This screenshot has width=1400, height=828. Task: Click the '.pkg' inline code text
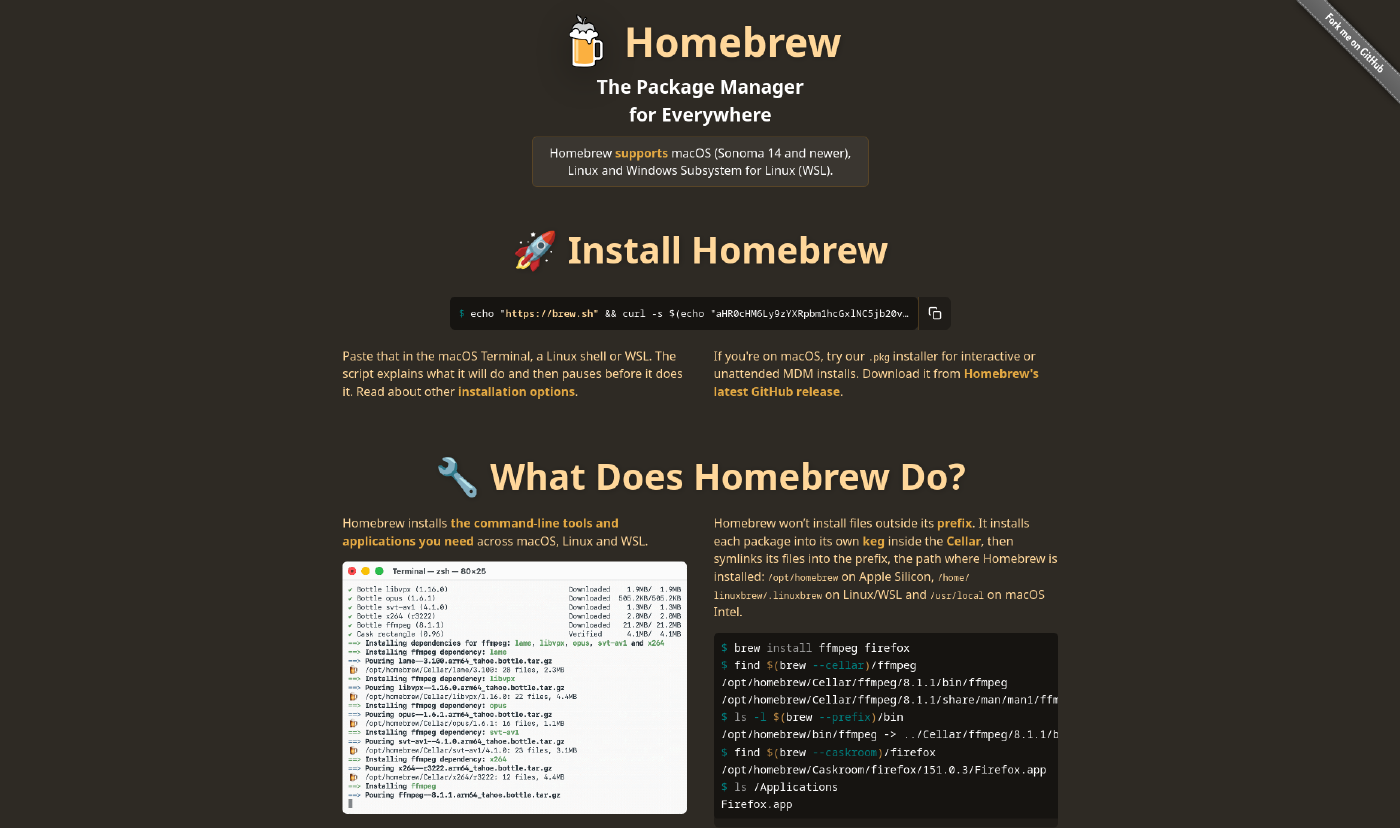[878, 357]
